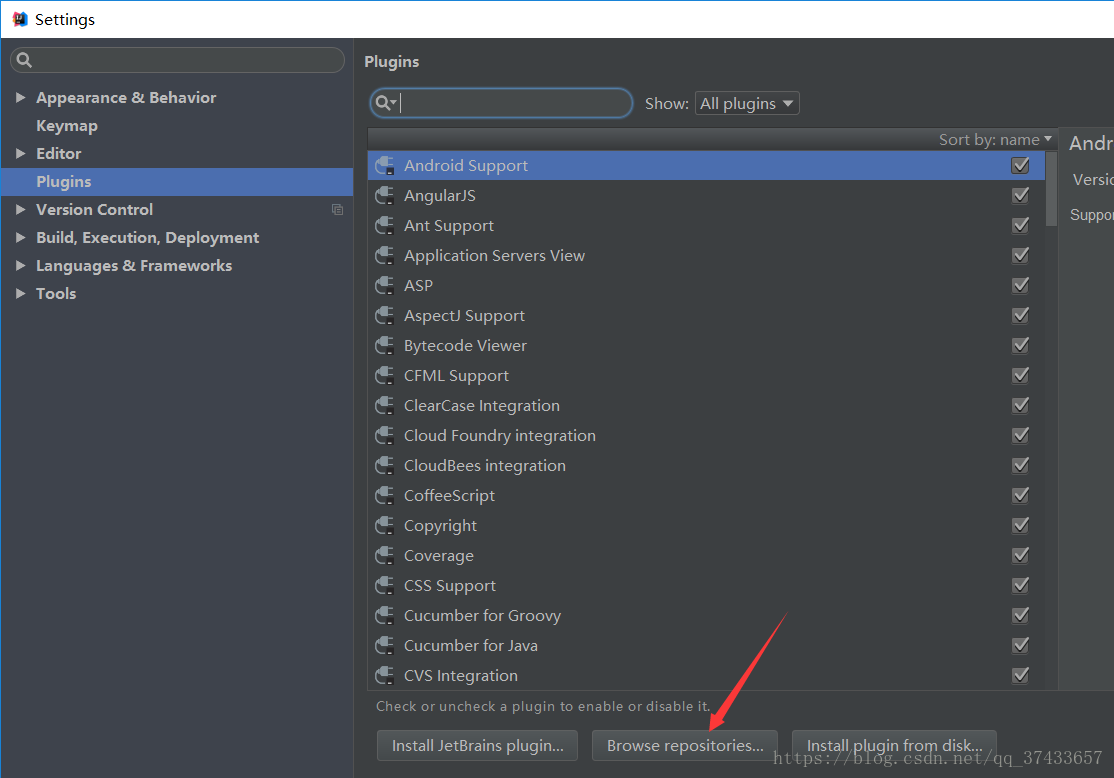Click the Cucumber for Groovy plugin icon
This screenshot has height=778, width=1114.
384,615
